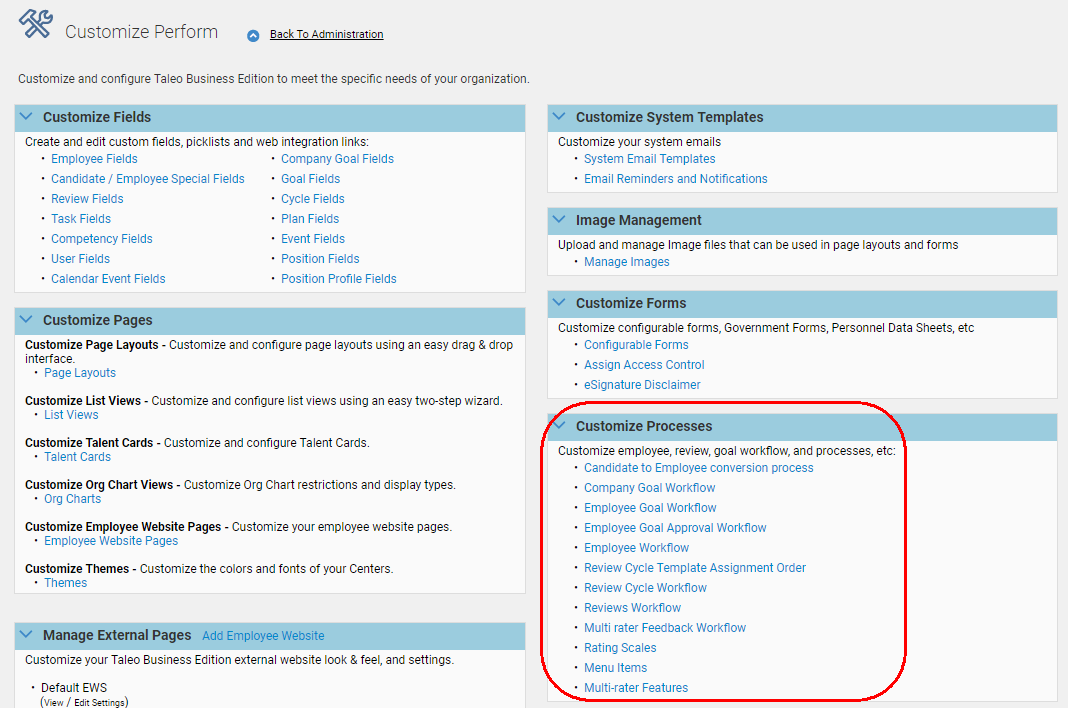Collapse the Customize Pages section

26,320
